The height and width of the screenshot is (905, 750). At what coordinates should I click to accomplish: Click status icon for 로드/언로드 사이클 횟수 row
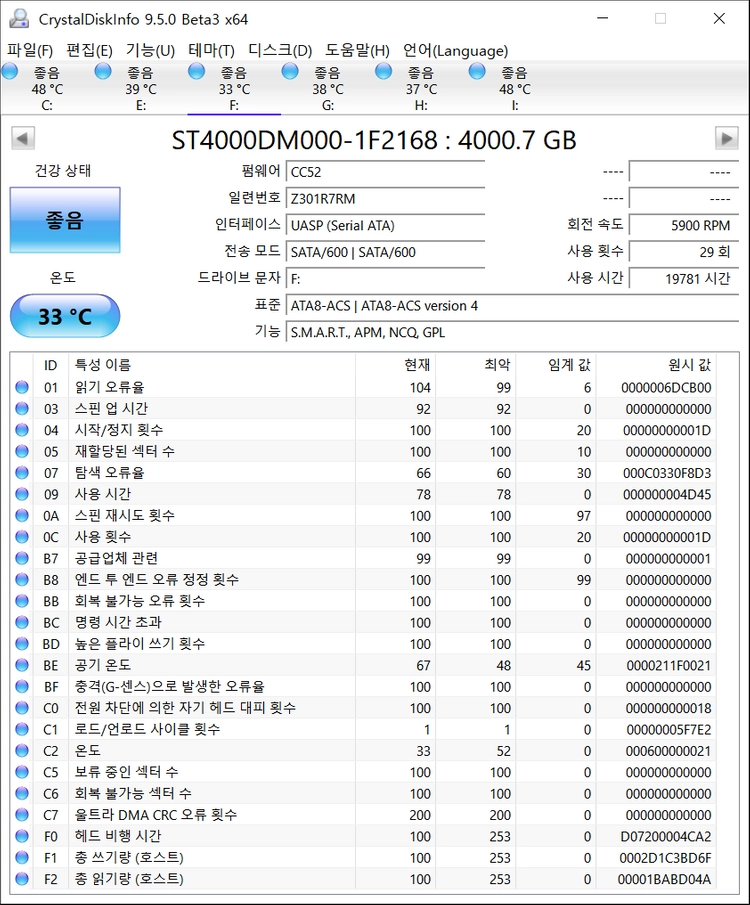tap(22, 729)
